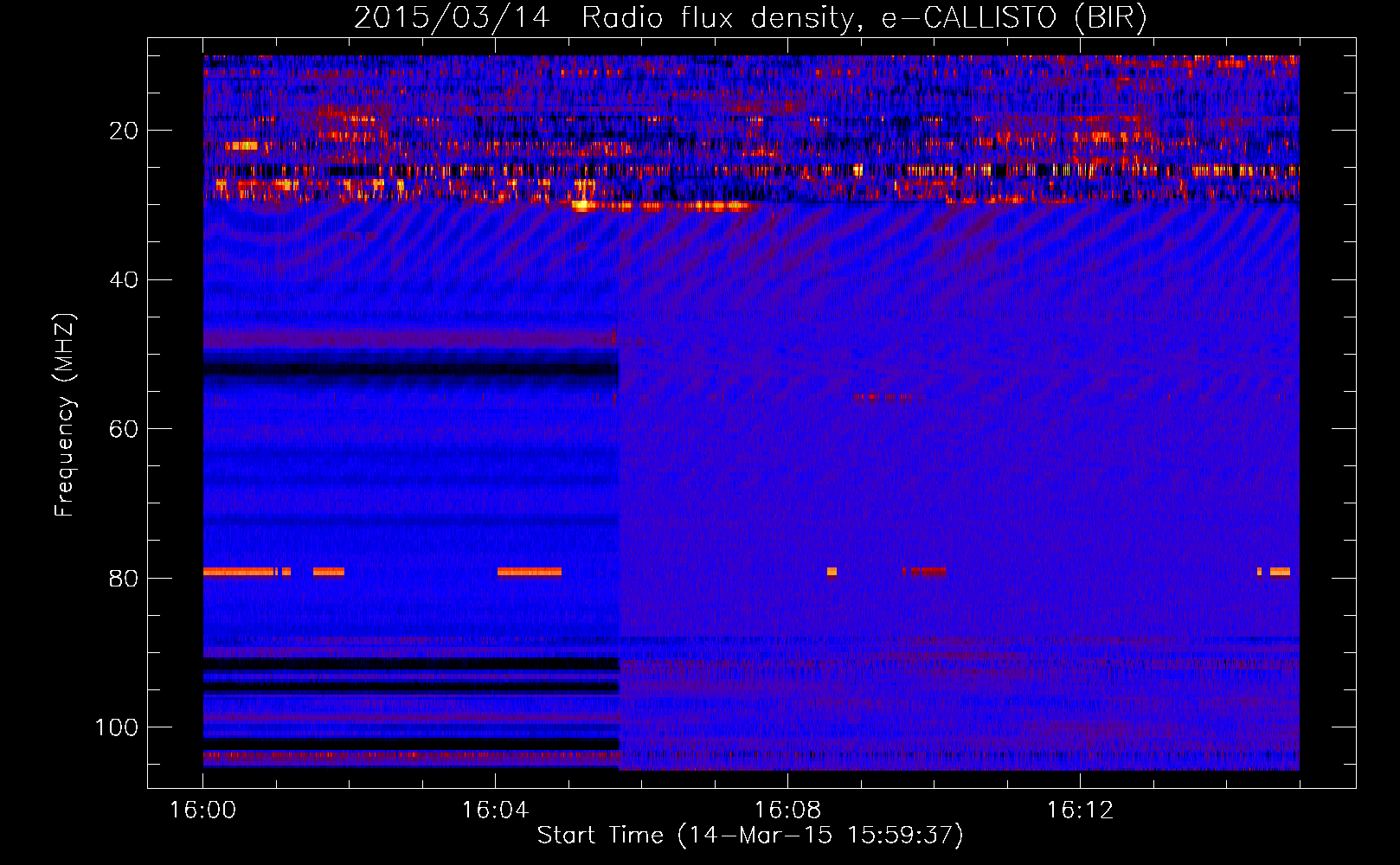Select the 'Frequency (MHZ)' y-axis label
This screenshot has height=865, width=1400.
tap(65, 415)
